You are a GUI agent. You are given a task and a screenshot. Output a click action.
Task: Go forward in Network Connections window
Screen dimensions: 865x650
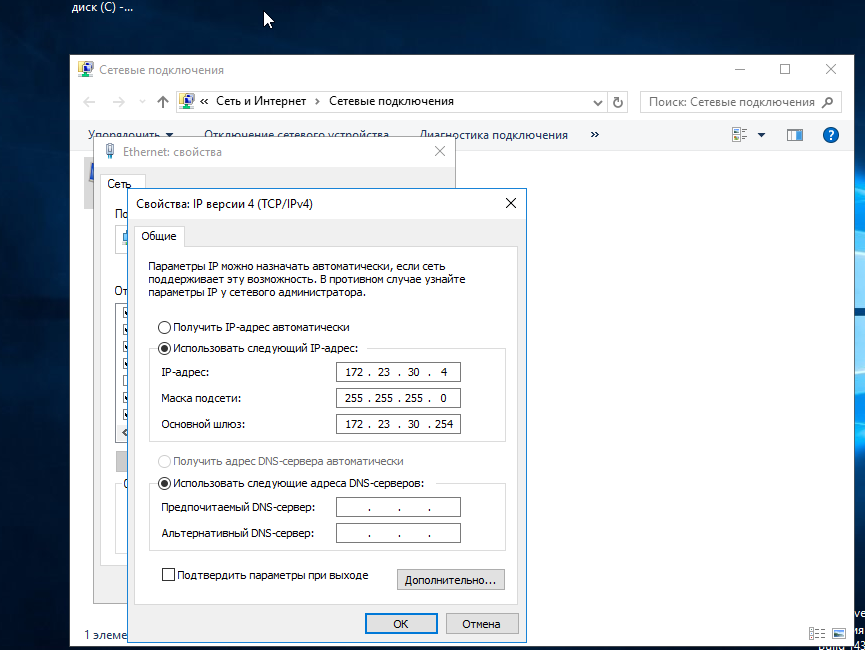(x=119, y=102)
